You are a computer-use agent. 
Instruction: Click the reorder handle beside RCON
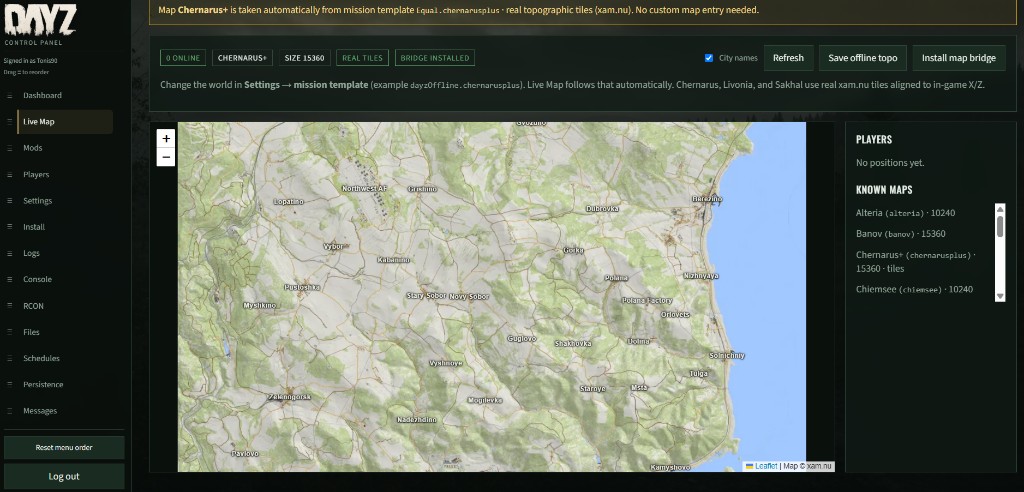(x=9, y=306)
